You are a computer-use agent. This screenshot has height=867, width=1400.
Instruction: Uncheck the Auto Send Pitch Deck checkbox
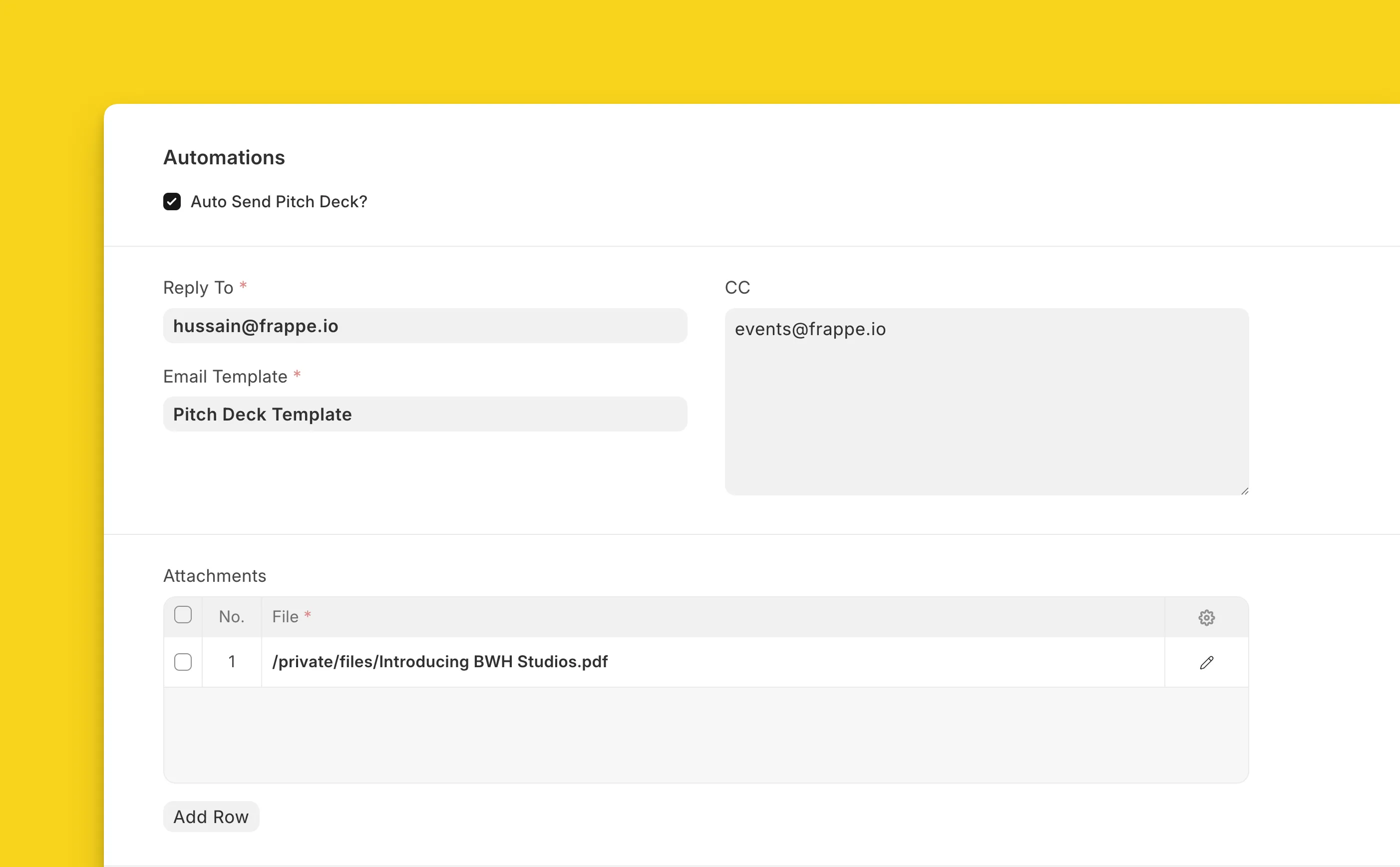[x=172, y=202]
